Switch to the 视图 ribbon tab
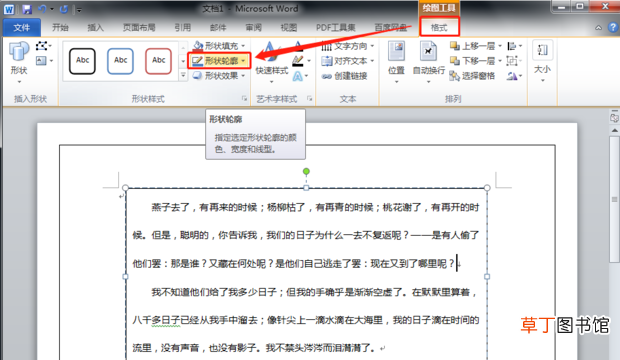Screen dimensions: 620x360 [x=289, y=27]
